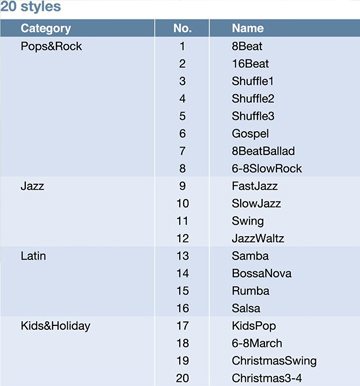
Task: Select the 8Beat style name
Action: 247,46
